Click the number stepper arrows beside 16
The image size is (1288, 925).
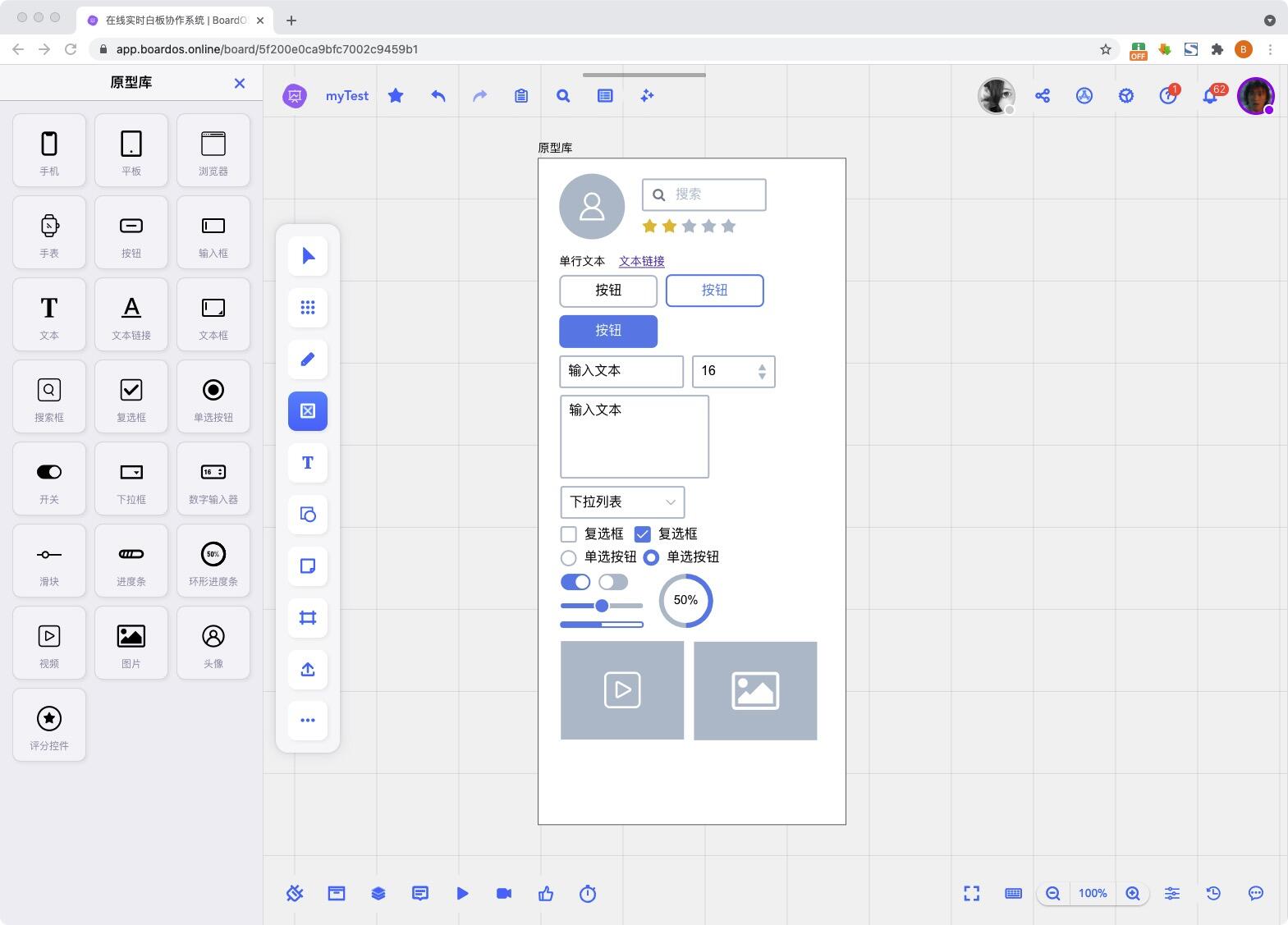(x=762, y=372)
